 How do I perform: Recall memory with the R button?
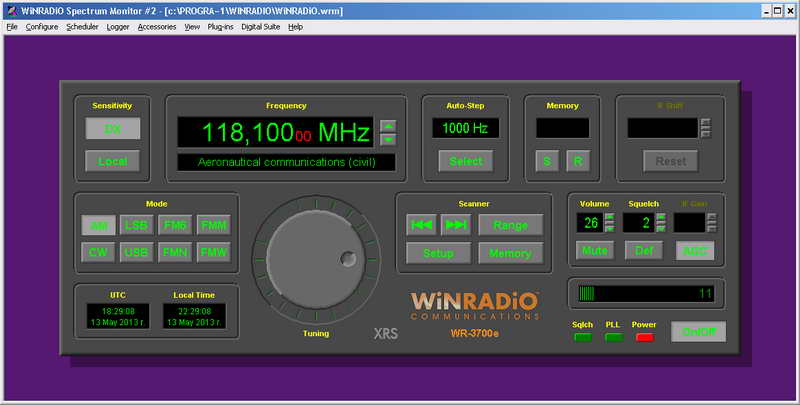578,161
